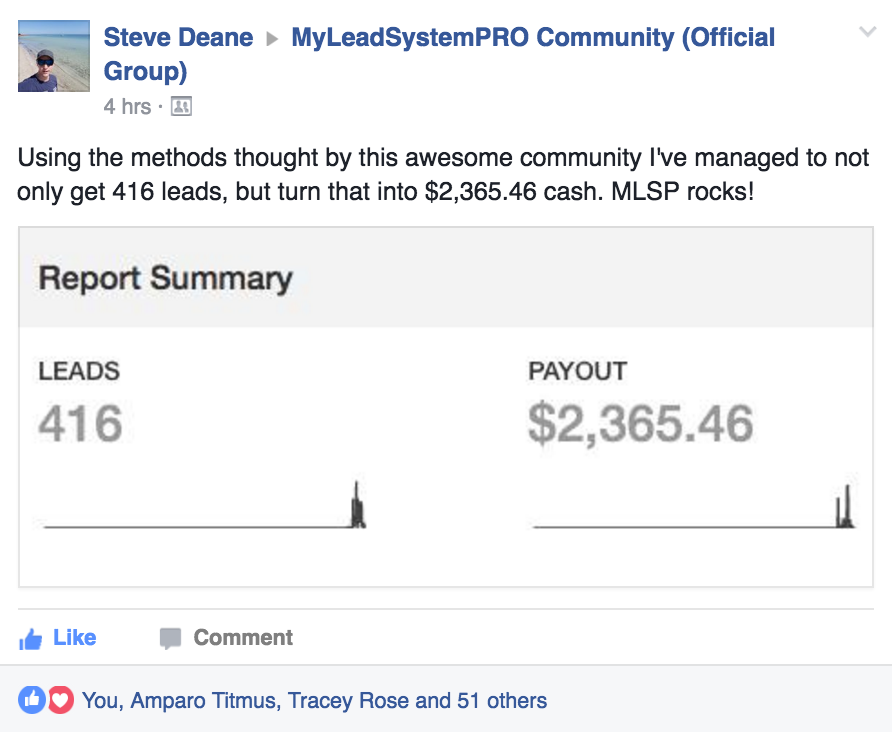Screen dimensions: 892x732
Task: Open the 4 hrs post timestamp
Action: pos(127,106)
